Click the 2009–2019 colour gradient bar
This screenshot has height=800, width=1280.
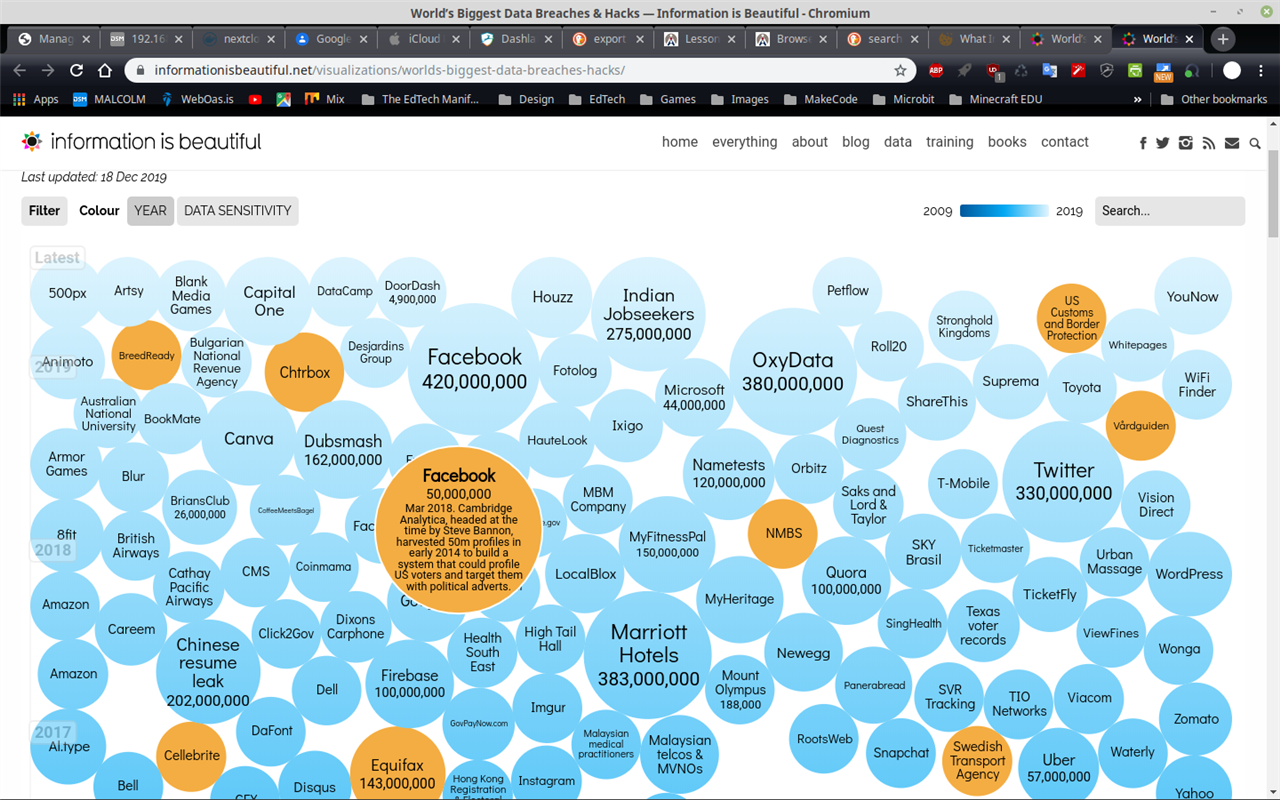(1004, 211)
